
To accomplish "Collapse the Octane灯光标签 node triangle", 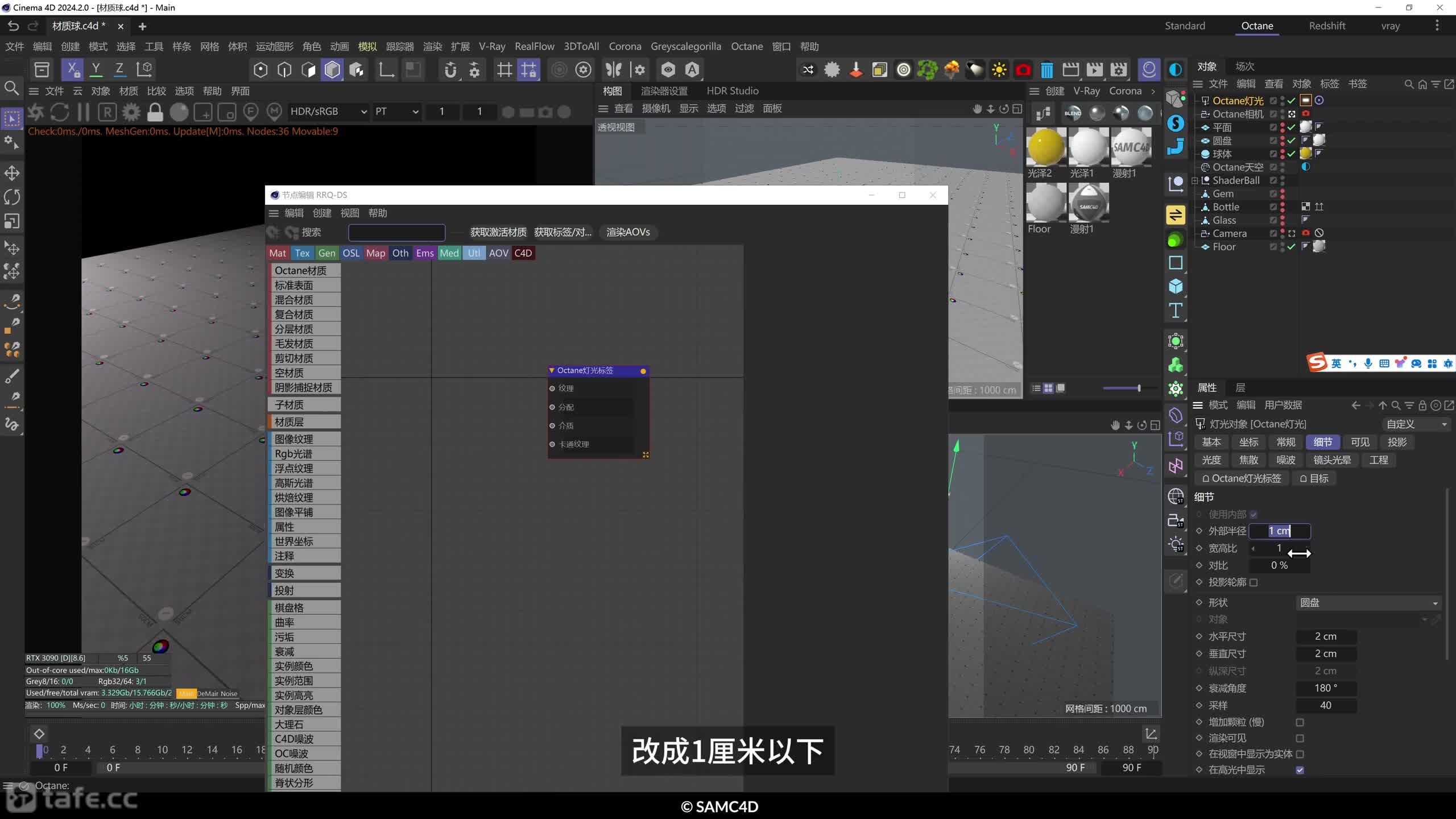I will (552, 370).
